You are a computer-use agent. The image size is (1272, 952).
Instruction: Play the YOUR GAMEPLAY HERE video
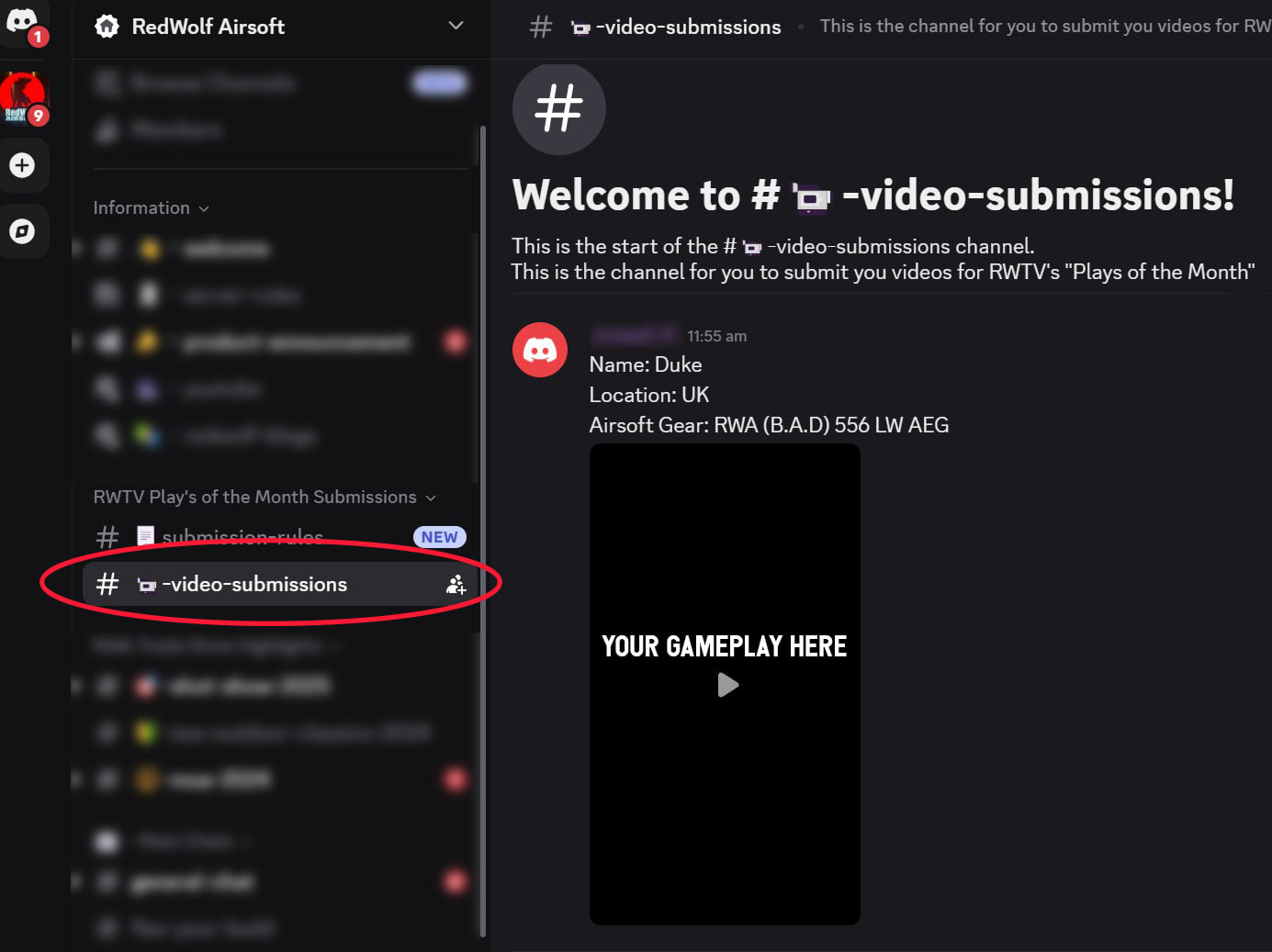pyautogui.click(x=727, y=685)
